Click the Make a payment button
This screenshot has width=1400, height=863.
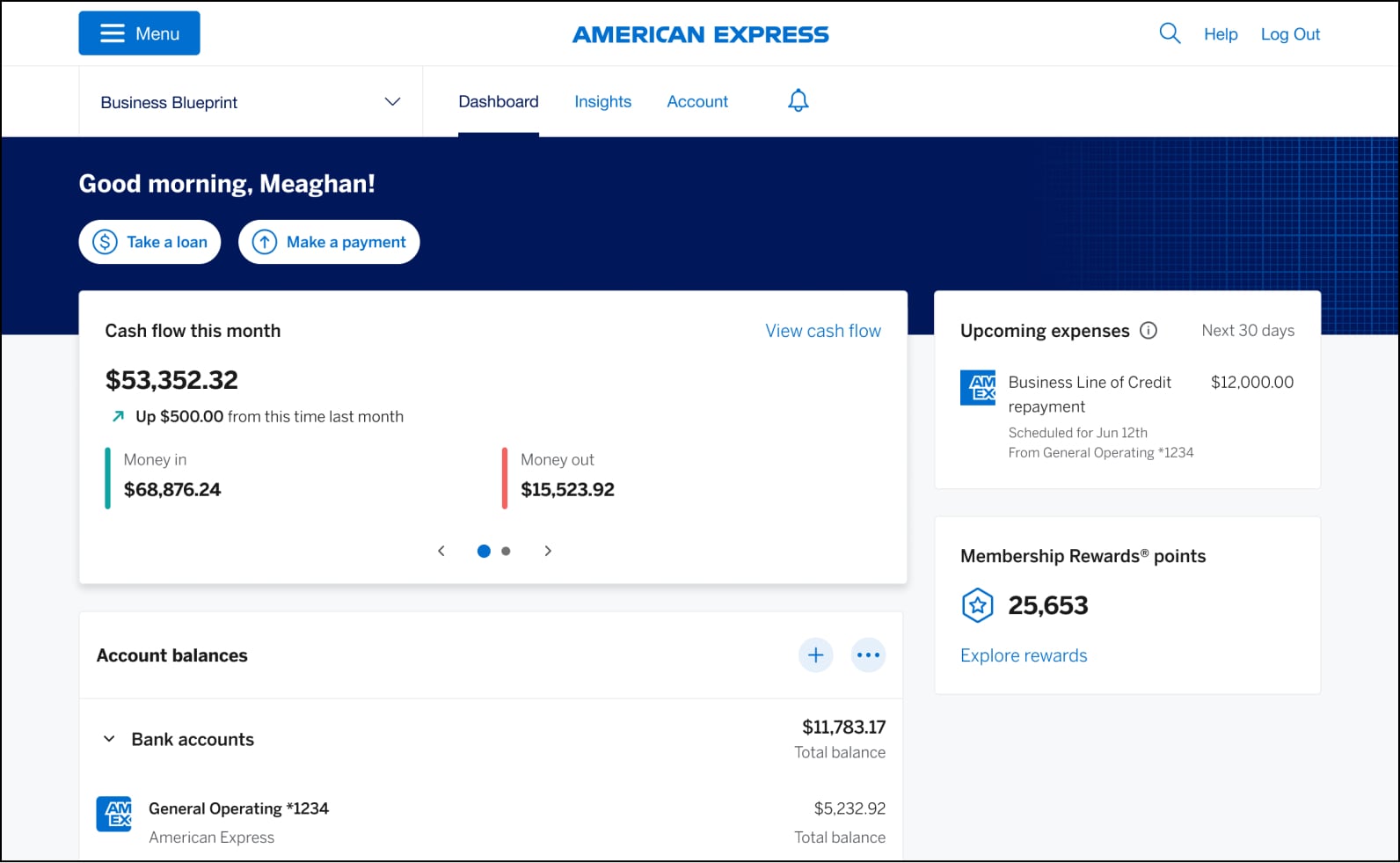(329, 241)
